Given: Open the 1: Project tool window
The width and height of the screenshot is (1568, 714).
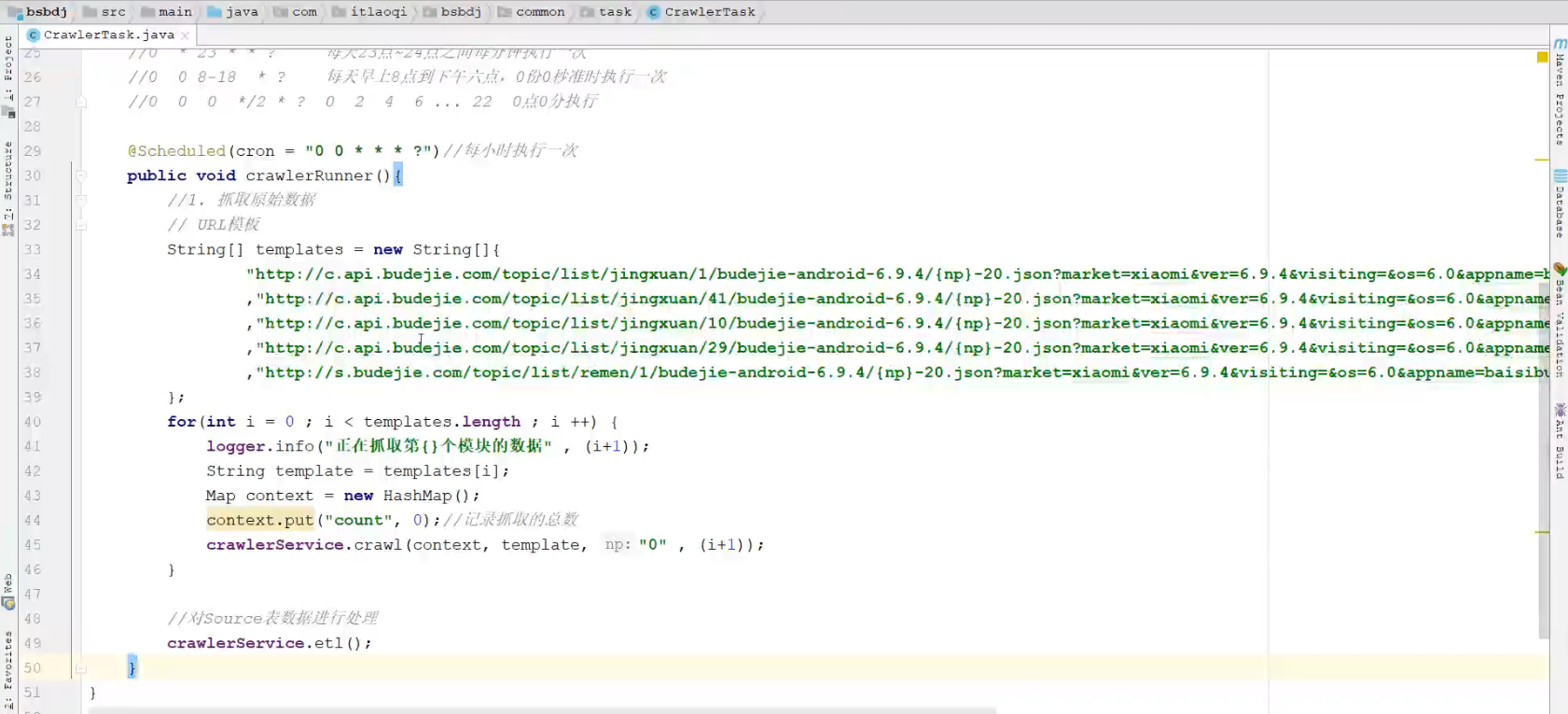Looking at the screenshot, I should (8, 77).
